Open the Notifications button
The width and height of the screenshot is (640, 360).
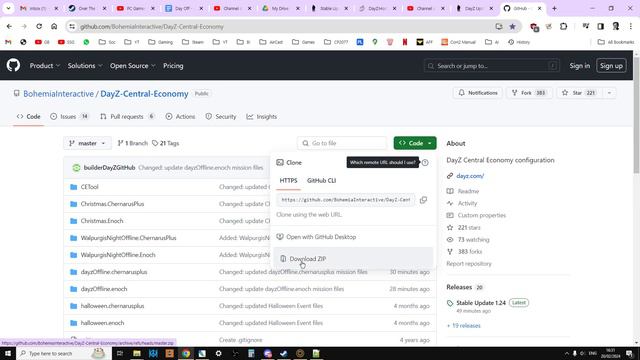478,93
